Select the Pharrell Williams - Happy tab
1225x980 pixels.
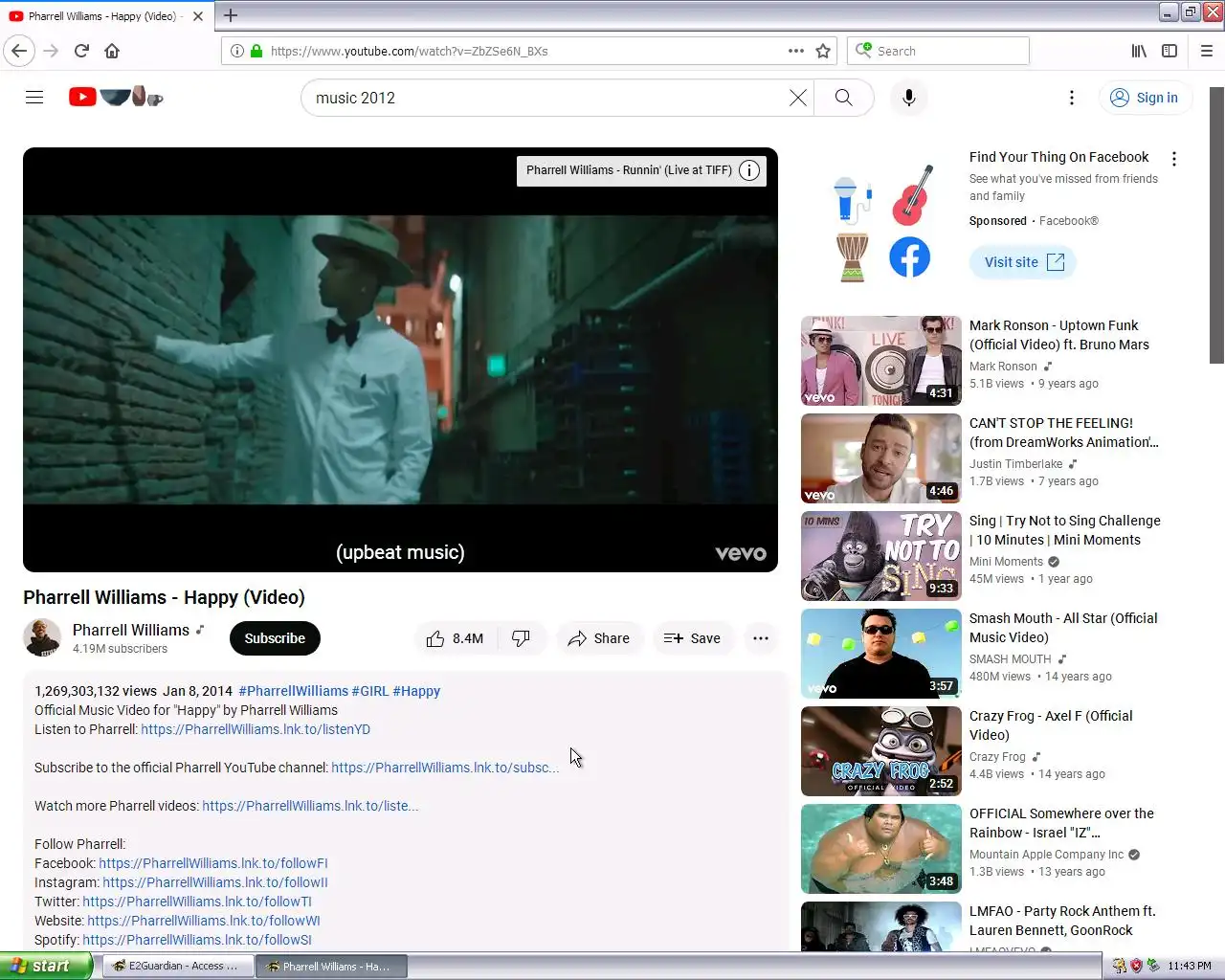tap(100, 15)
